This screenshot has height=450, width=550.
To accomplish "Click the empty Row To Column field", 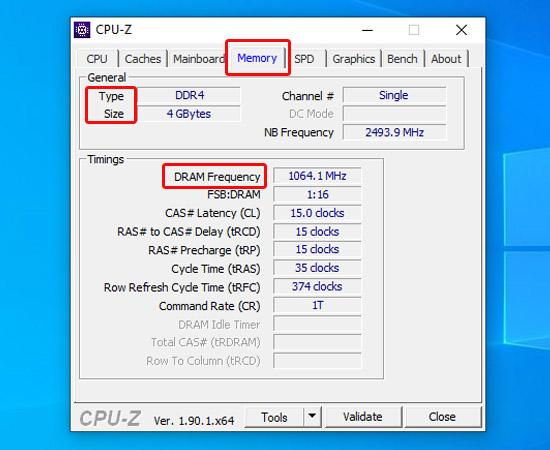I will pyautogui.click(x=317, y=361).
